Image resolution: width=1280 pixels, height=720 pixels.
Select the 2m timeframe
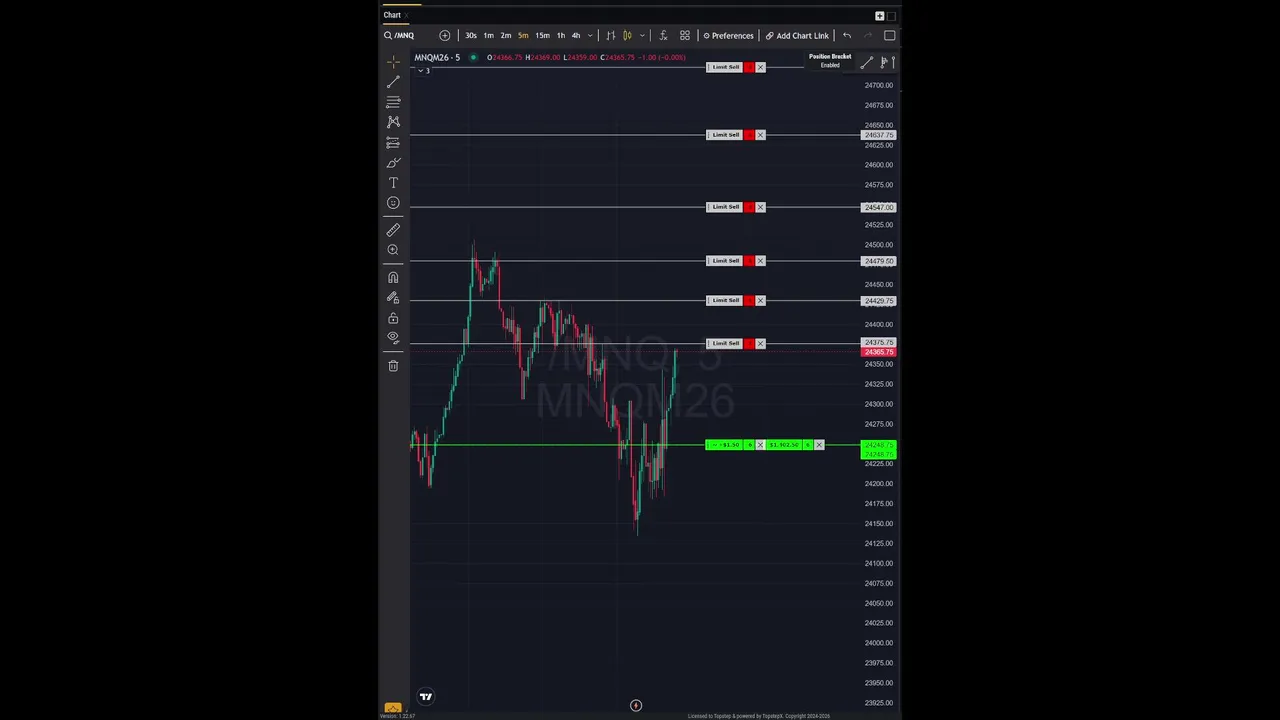click(506, 36)
